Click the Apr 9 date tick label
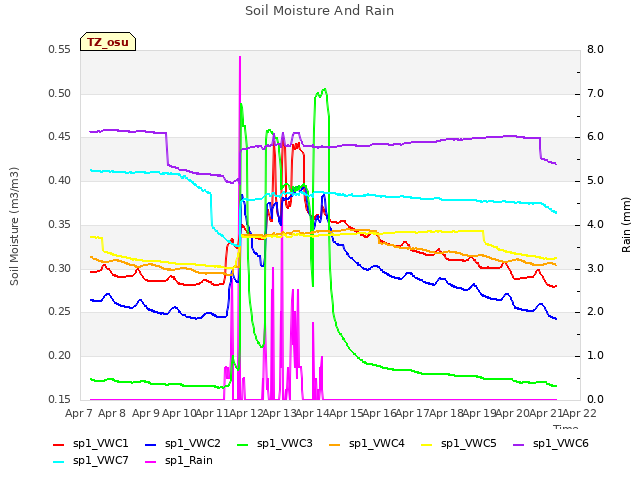This screenshot has width=640, height=480. pyautogui.click(x=146, y=413)
